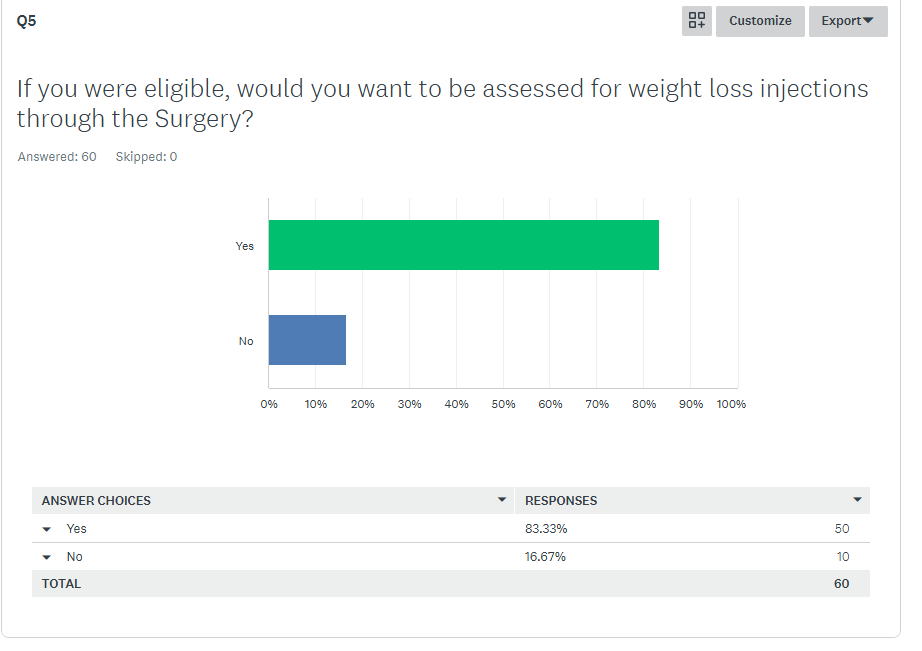Click the Skipped: 0 text
The height and width of the screenshot is (651, 922).
point(146,157)
